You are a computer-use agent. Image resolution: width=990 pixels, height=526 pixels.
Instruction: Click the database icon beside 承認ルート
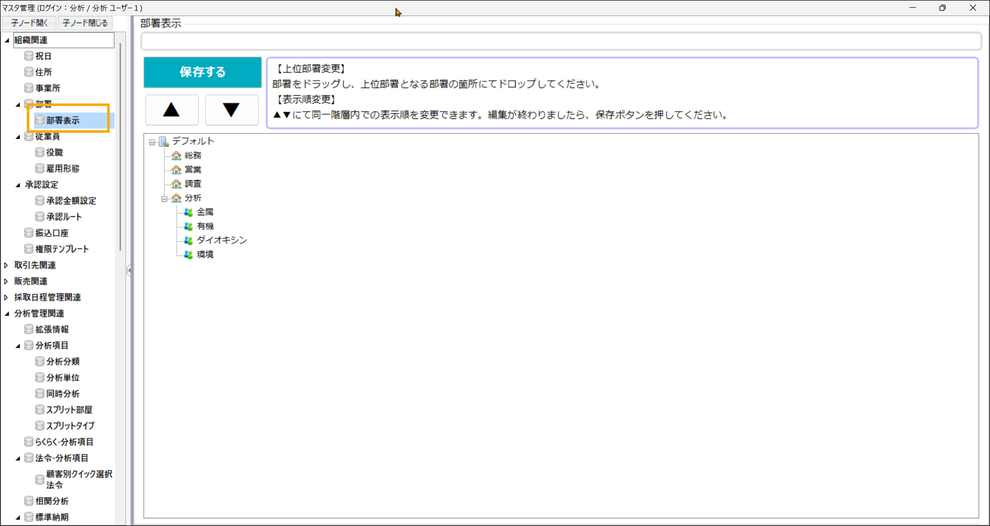point(40,217)
